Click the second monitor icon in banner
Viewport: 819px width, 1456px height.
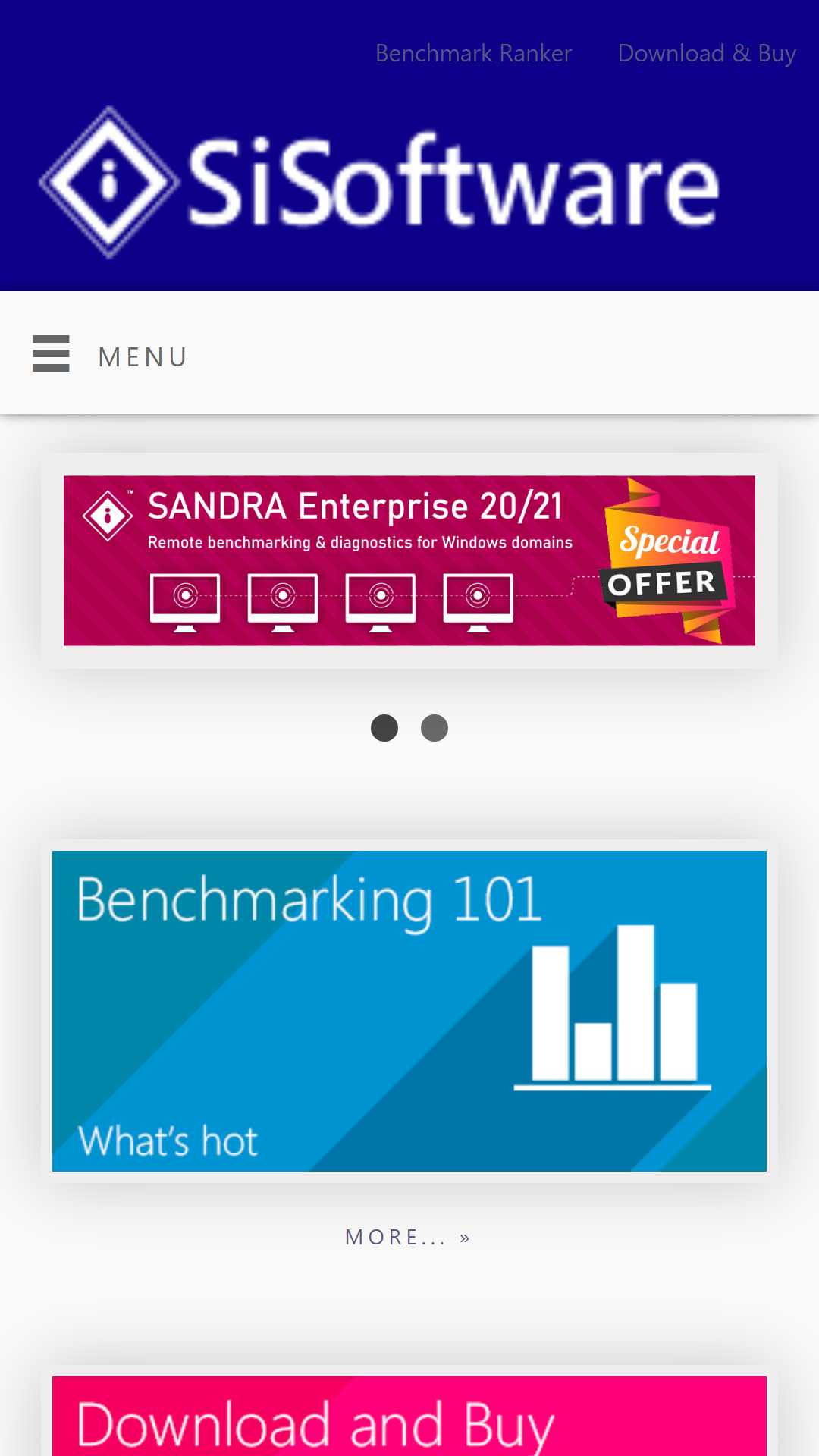(283, 602)
